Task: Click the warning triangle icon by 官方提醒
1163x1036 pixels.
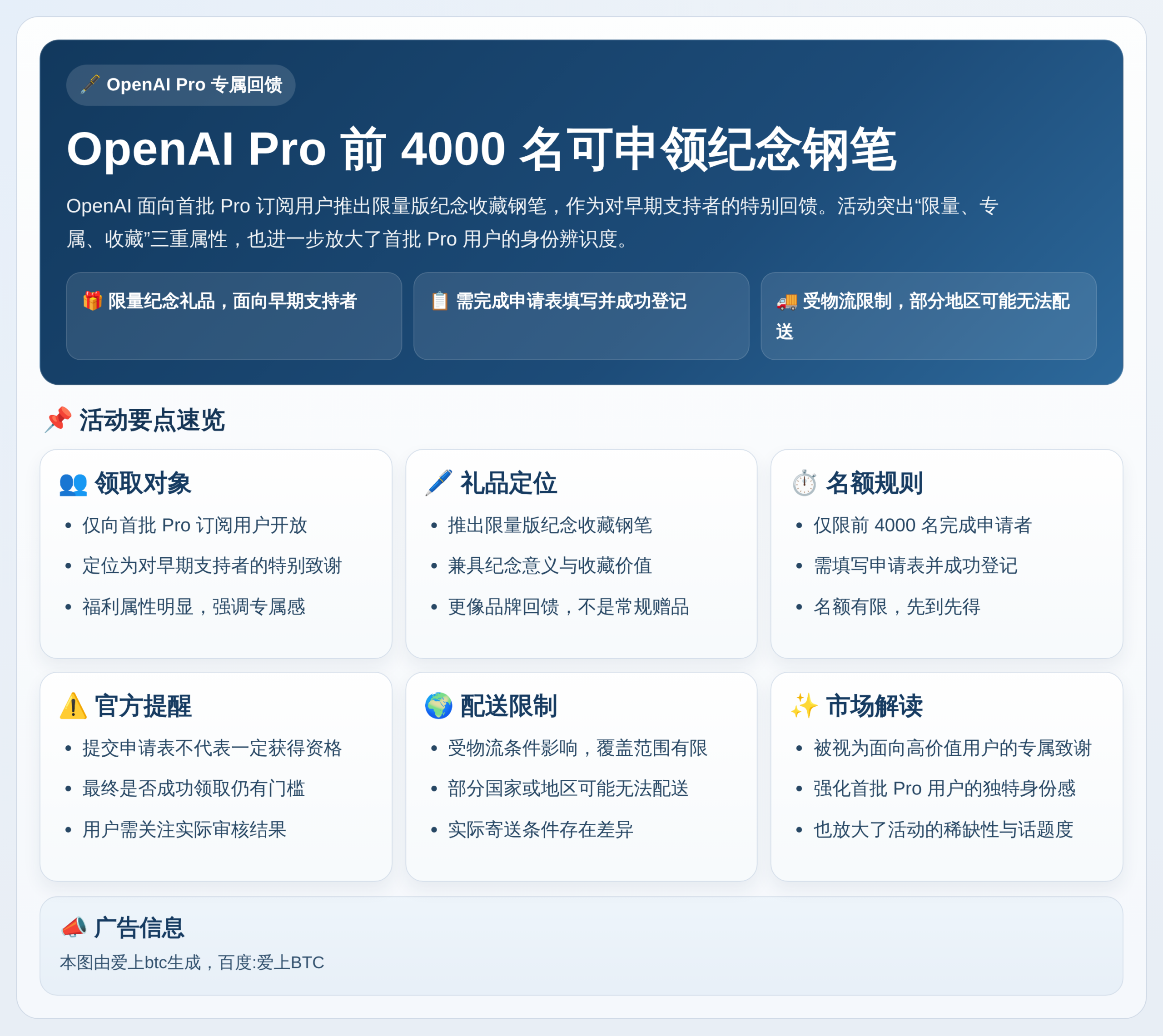Action: click(x=74, y=706)
